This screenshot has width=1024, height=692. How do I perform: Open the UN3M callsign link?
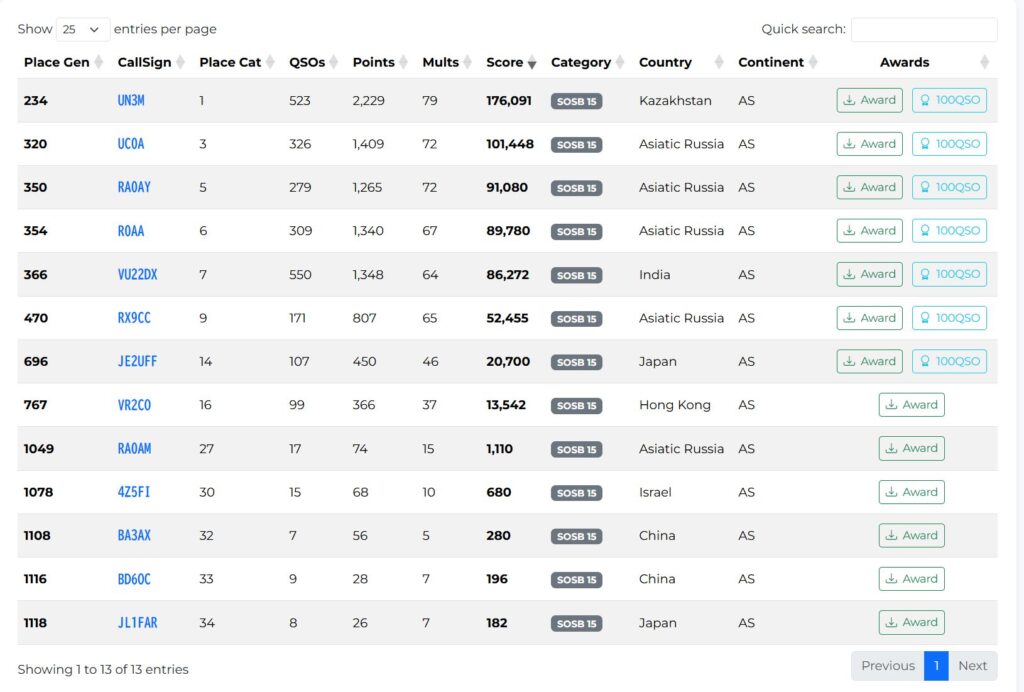pyautogui.click(x=131, y=101)
